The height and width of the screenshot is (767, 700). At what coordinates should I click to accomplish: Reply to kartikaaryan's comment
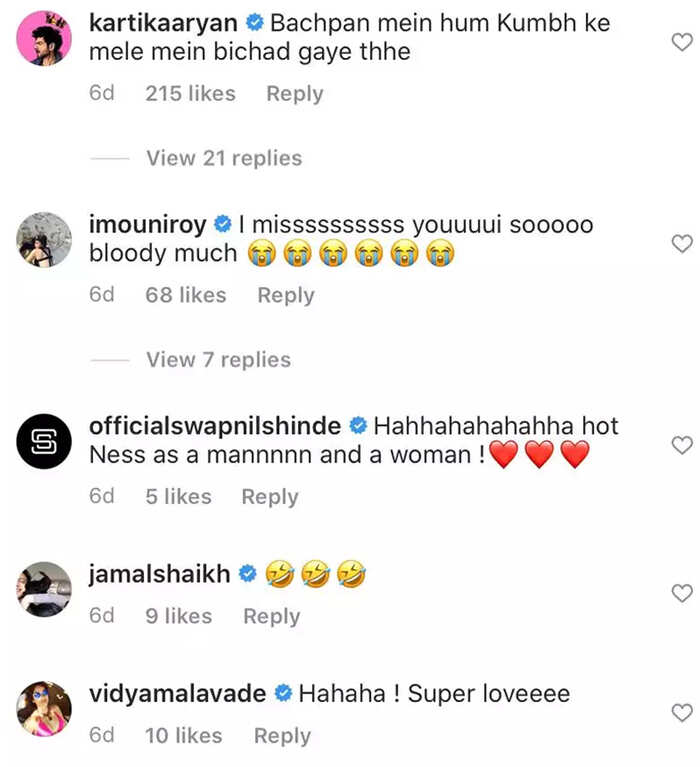[294, 94]
